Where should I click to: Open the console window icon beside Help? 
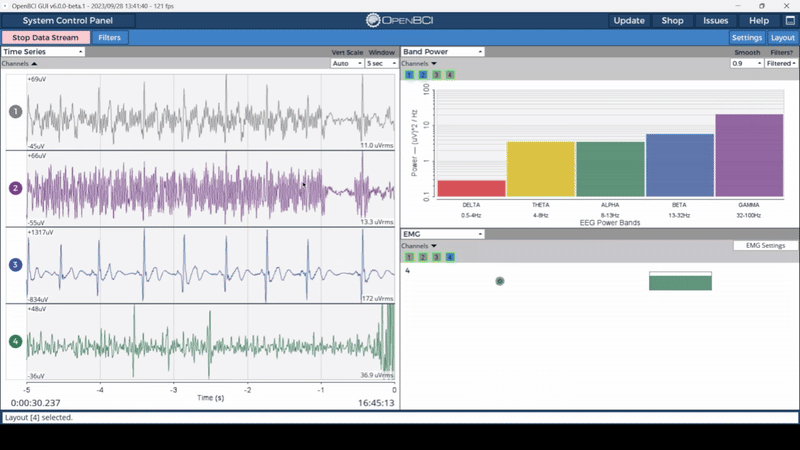click(x=790, y=20)
